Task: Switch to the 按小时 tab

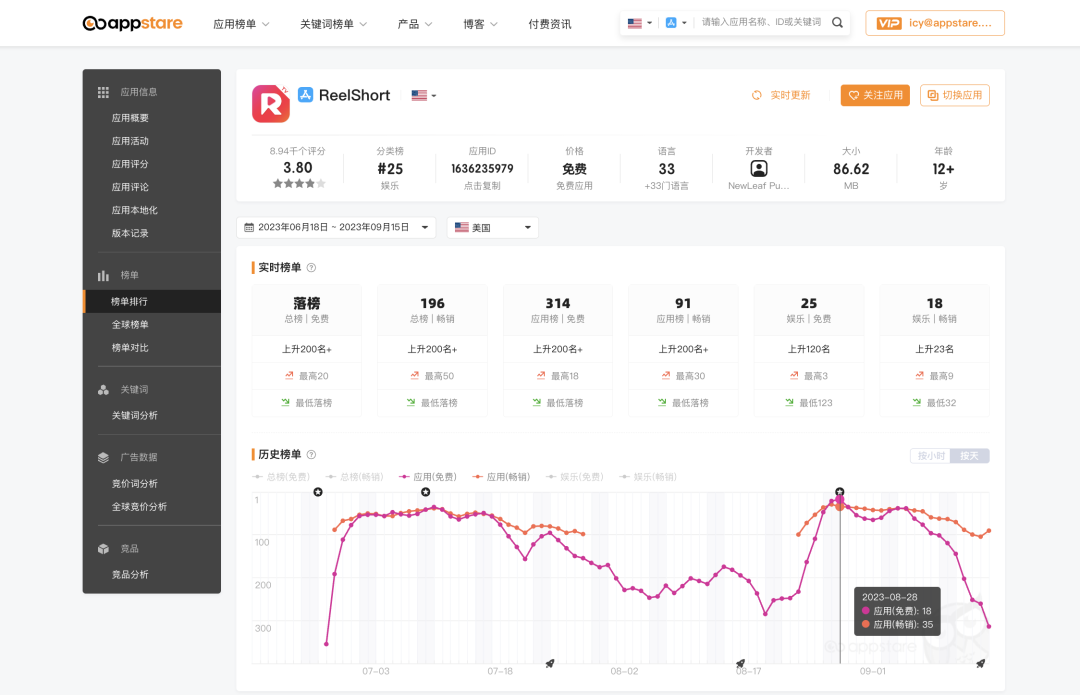Action: click(x=932, y=455)
